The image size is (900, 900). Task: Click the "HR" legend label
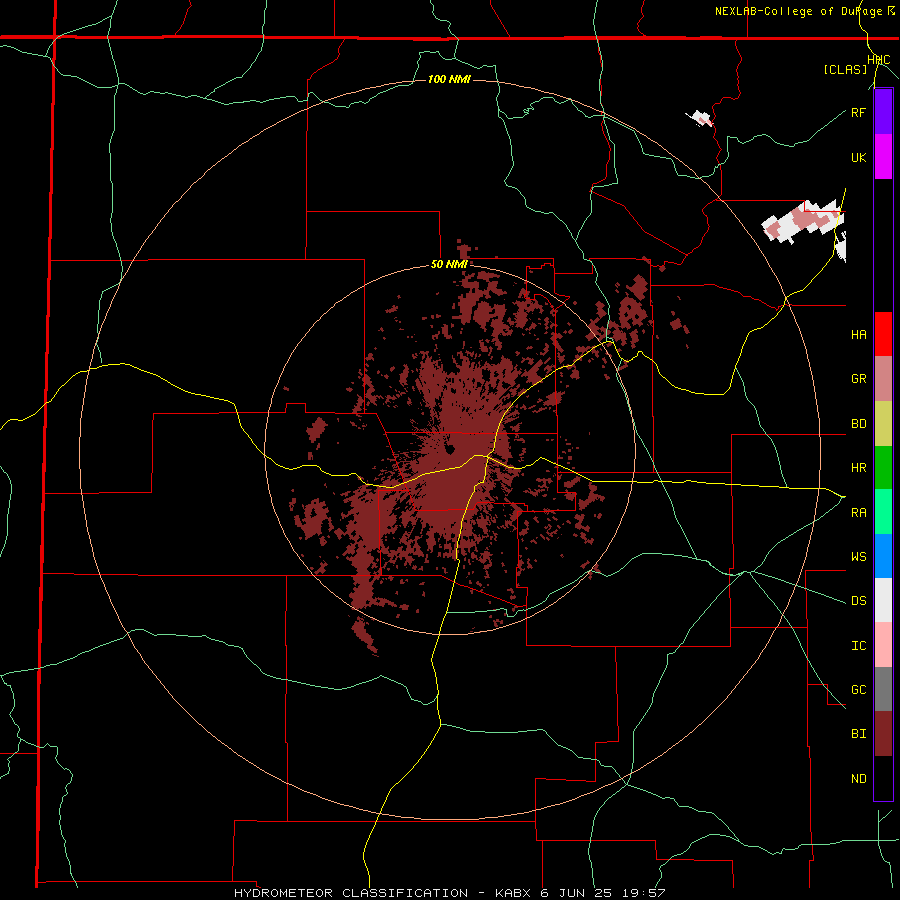pos(858,468)
